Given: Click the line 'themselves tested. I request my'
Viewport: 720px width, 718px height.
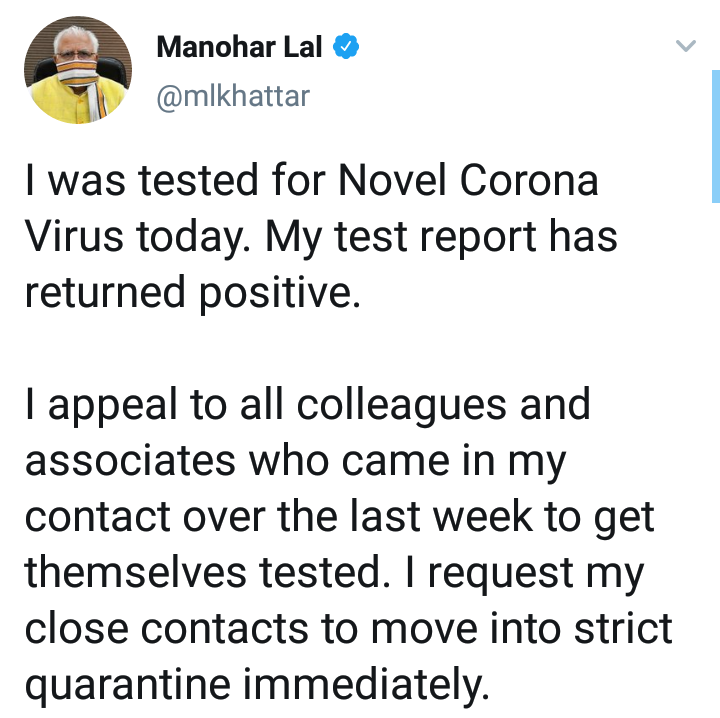Looking at the screenshot, I should (x=334, y=573).
